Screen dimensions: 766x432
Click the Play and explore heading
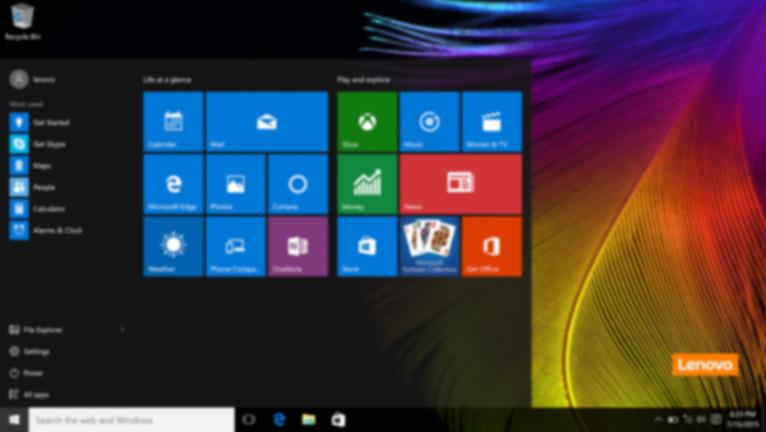(363, 80)
